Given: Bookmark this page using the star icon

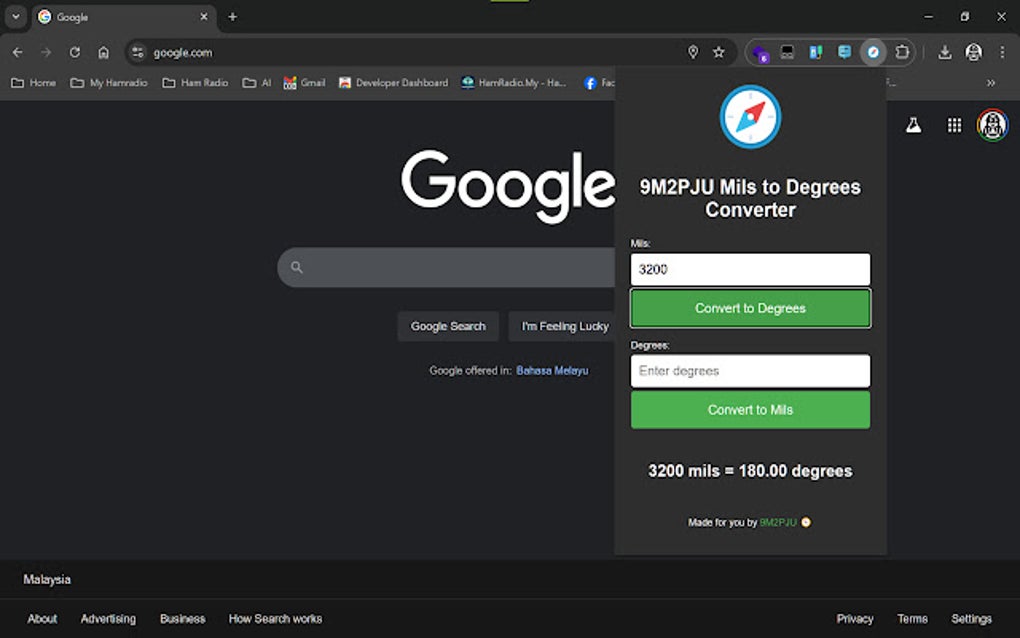Looking at the screenshot, I should click(718, 51).
